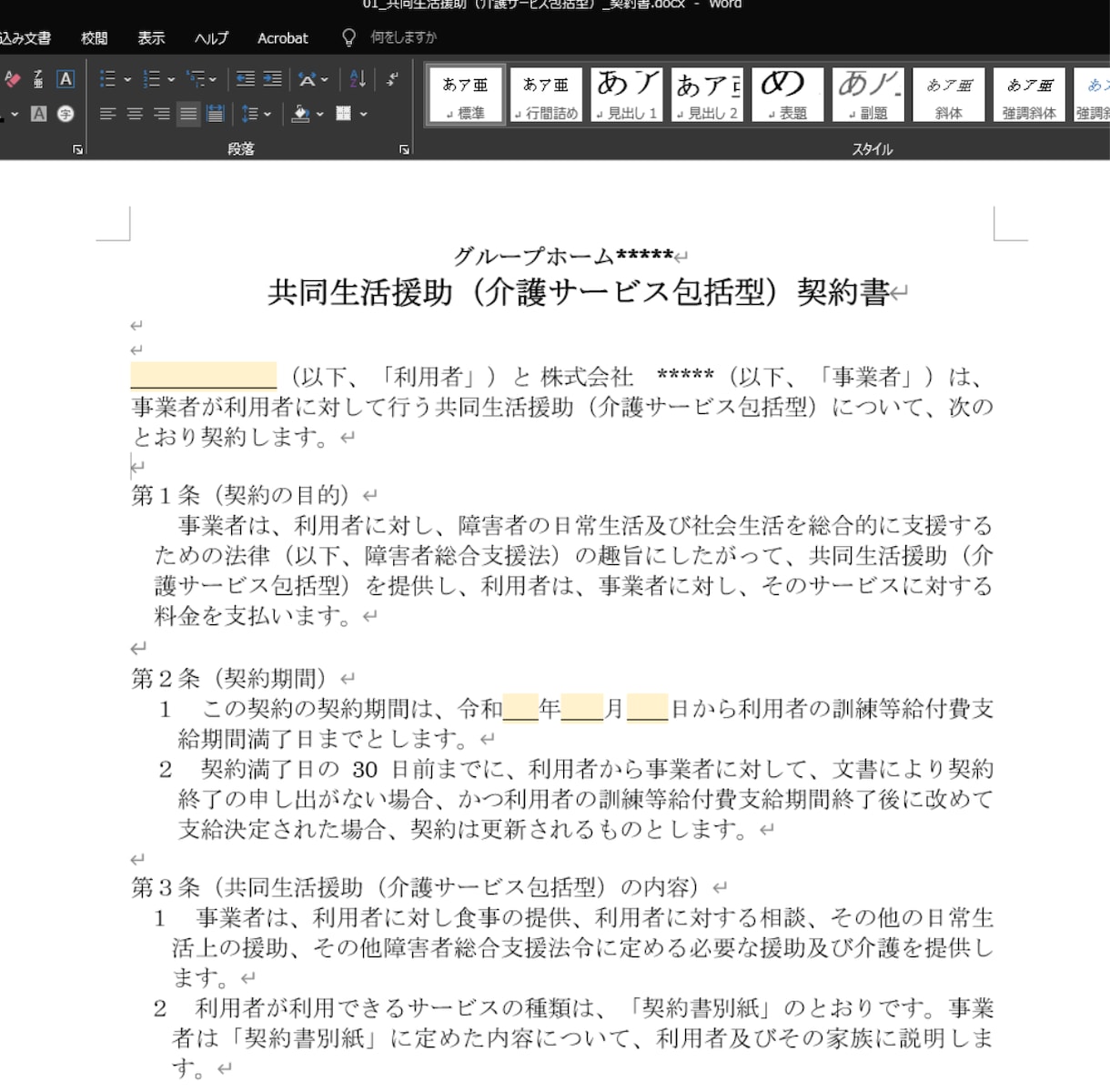Decrease the paragraph indent
1110x1092 pixels.
[246, 79]
